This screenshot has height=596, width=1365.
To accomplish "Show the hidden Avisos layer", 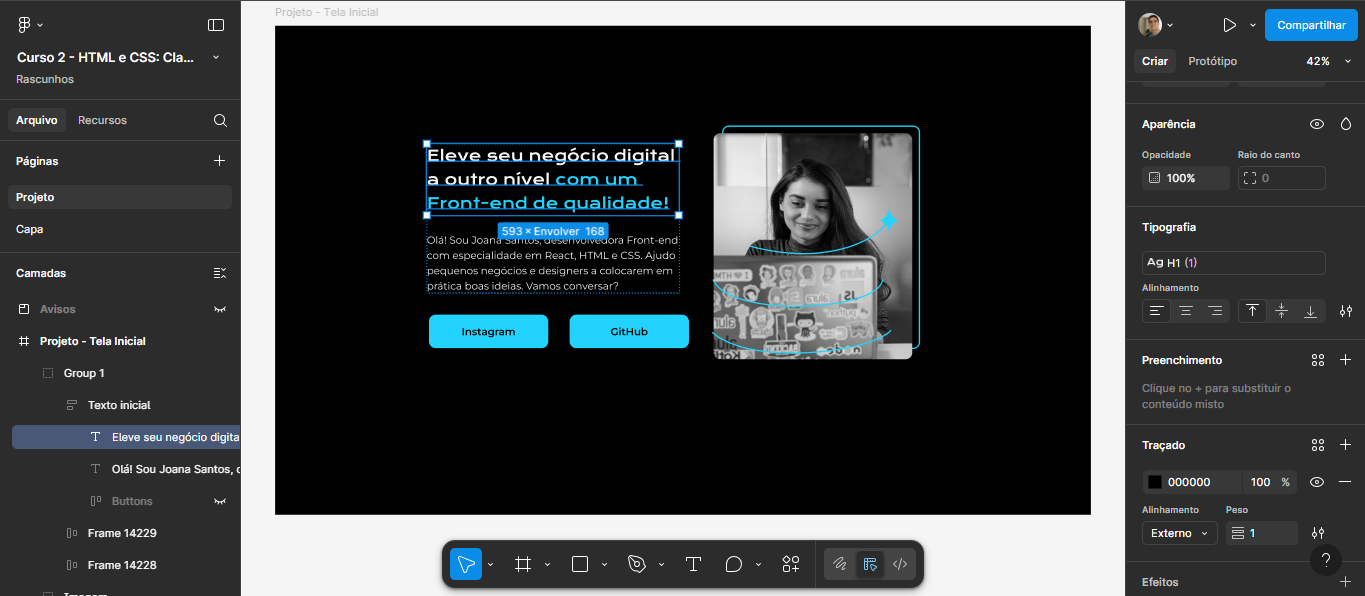I will (220, 309).
